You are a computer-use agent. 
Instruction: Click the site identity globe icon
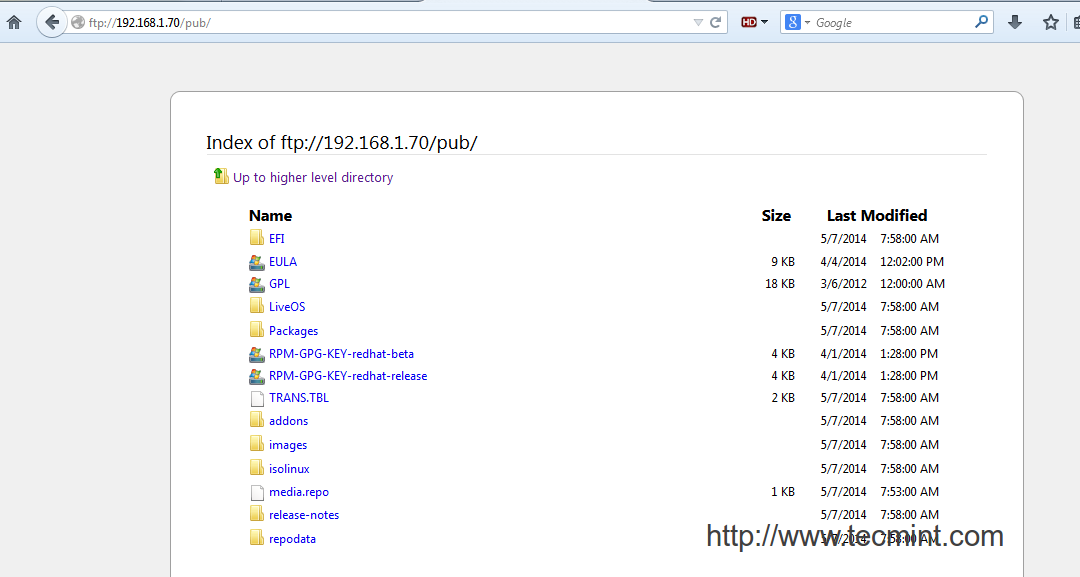coord(78,23)
